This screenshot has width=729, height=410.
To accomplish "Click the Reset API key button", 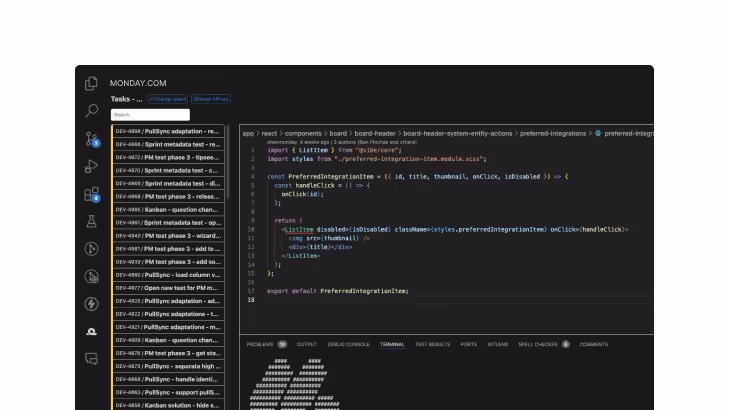I will 211,99.
